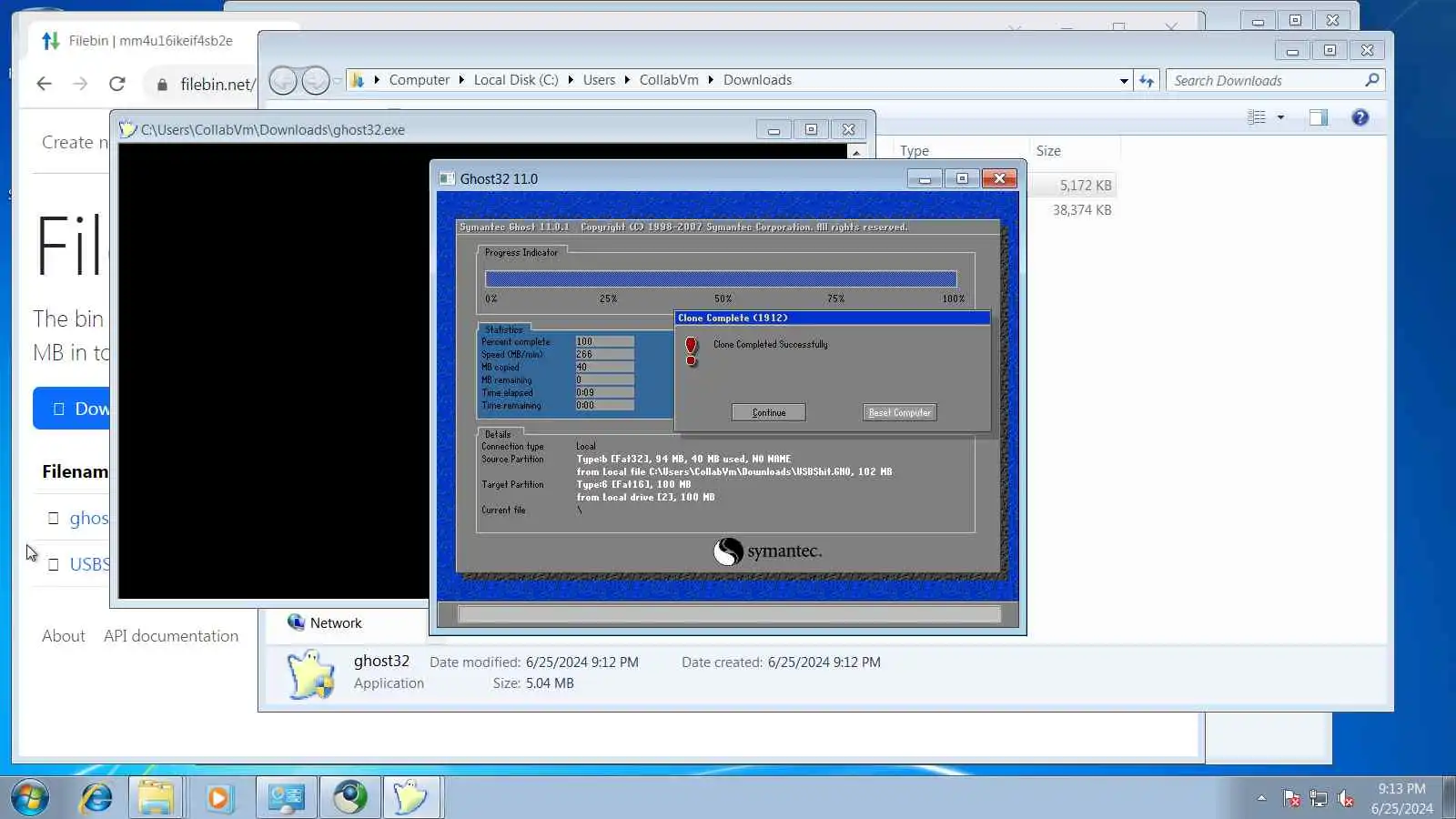Click the console window scroll up arrow
This screenshot has width=1456, height=819.
pos(855,152)
